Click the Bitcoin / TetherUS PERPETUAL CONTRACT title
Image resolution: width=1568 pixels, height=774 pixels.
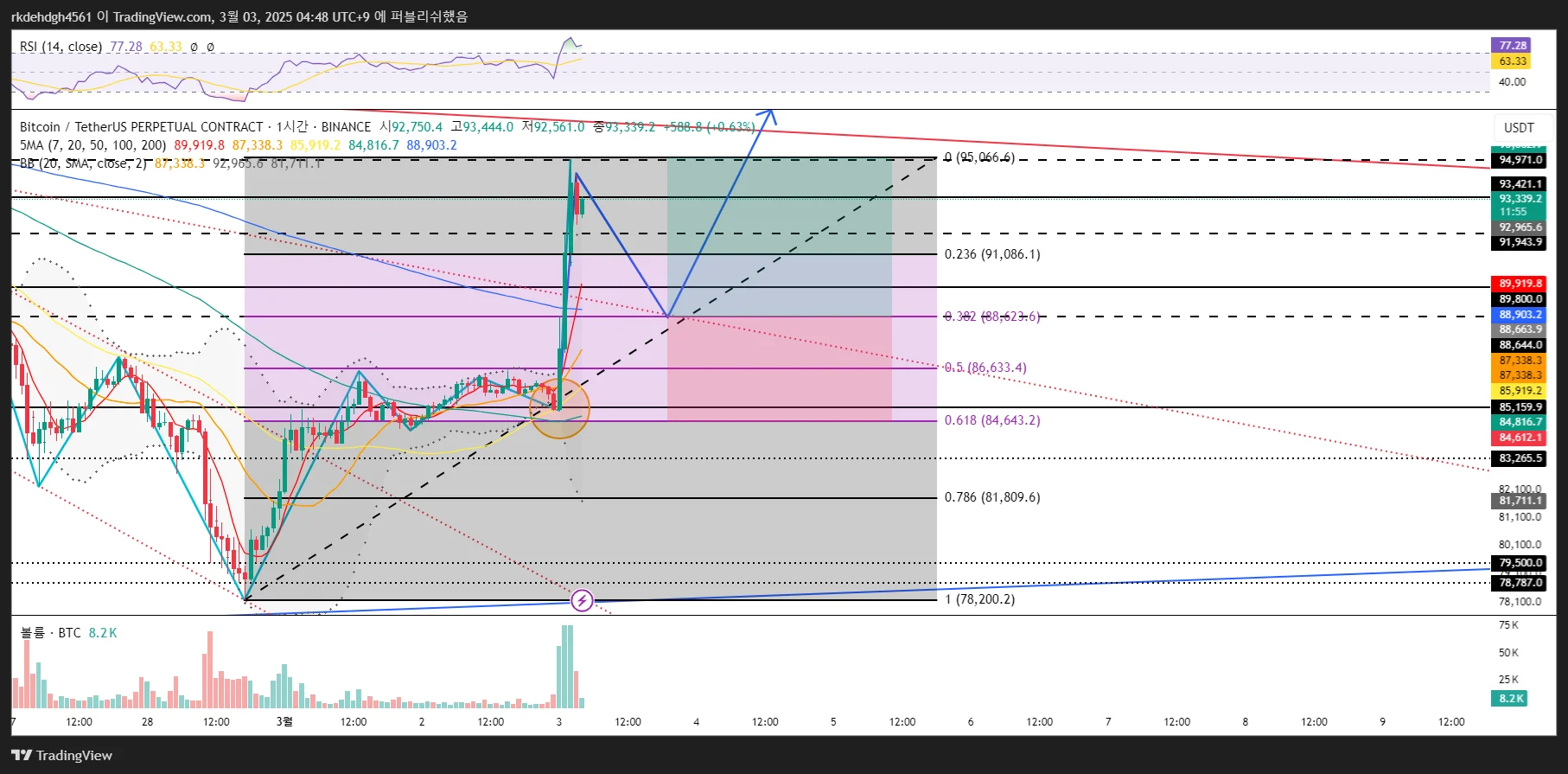click(141, 127)
